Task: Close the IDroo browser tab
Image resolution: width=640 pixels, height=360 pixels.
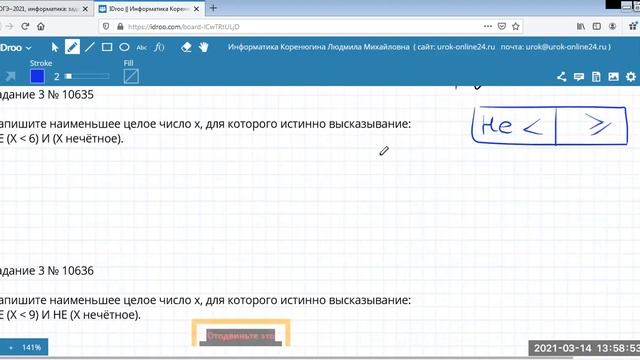Action: 196,9
